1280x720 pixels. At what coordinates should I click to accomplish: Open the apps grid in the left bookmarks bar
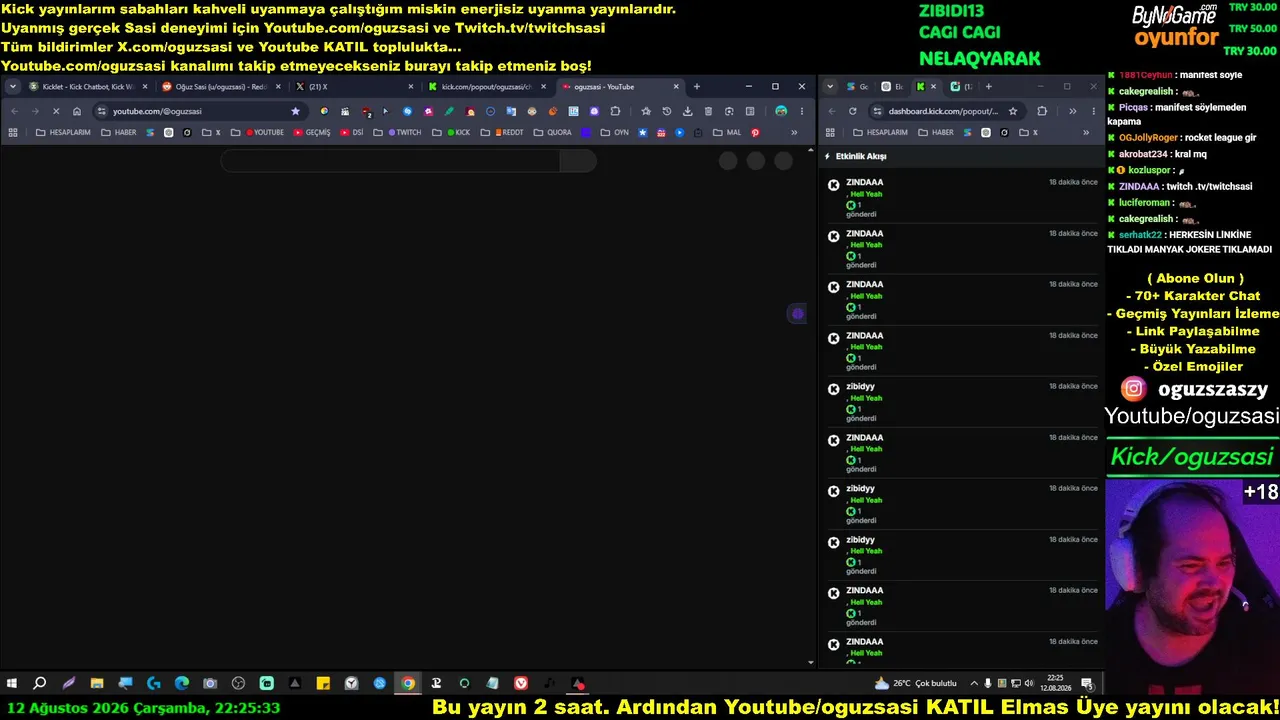[13, 132]
